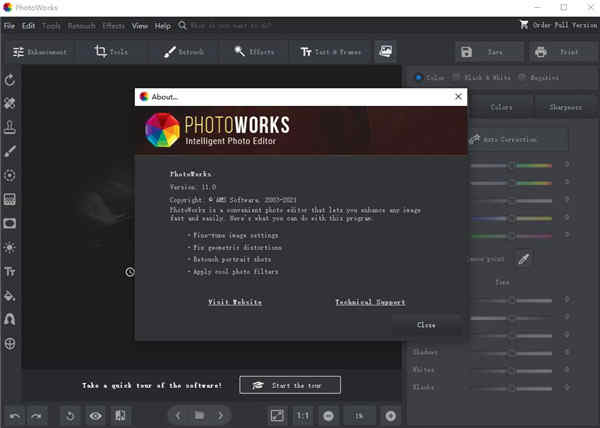Open the folder icon between navigation arrows
This screenshot has width=600, height=428.
point(199,415)
